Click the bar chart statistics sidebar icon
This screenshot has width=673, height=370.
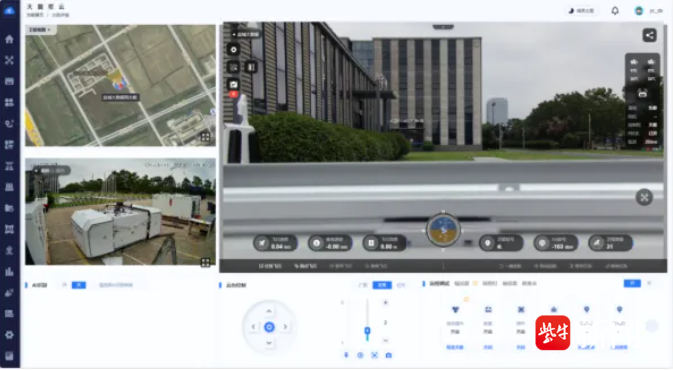coord(9,272)
